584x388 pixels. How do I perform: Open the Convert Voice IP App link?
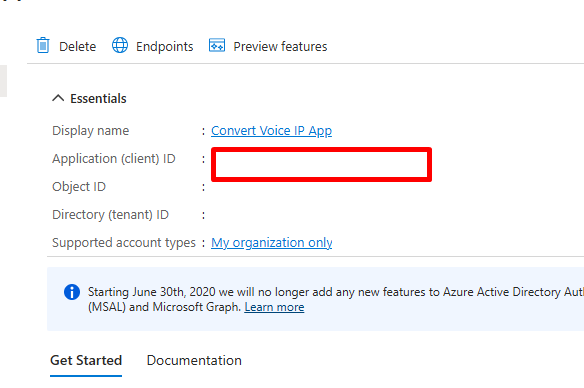pyautogui.click(x=272, y=131)
